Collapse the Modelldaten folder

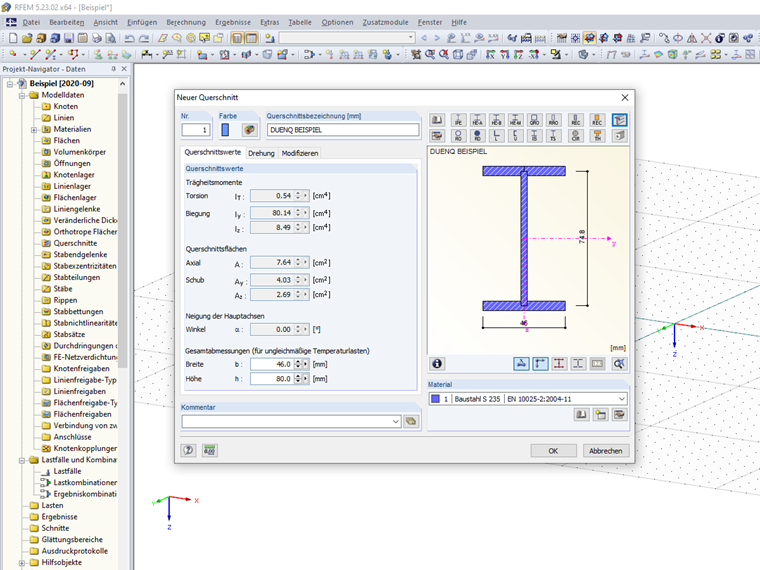tap(22, 95)
